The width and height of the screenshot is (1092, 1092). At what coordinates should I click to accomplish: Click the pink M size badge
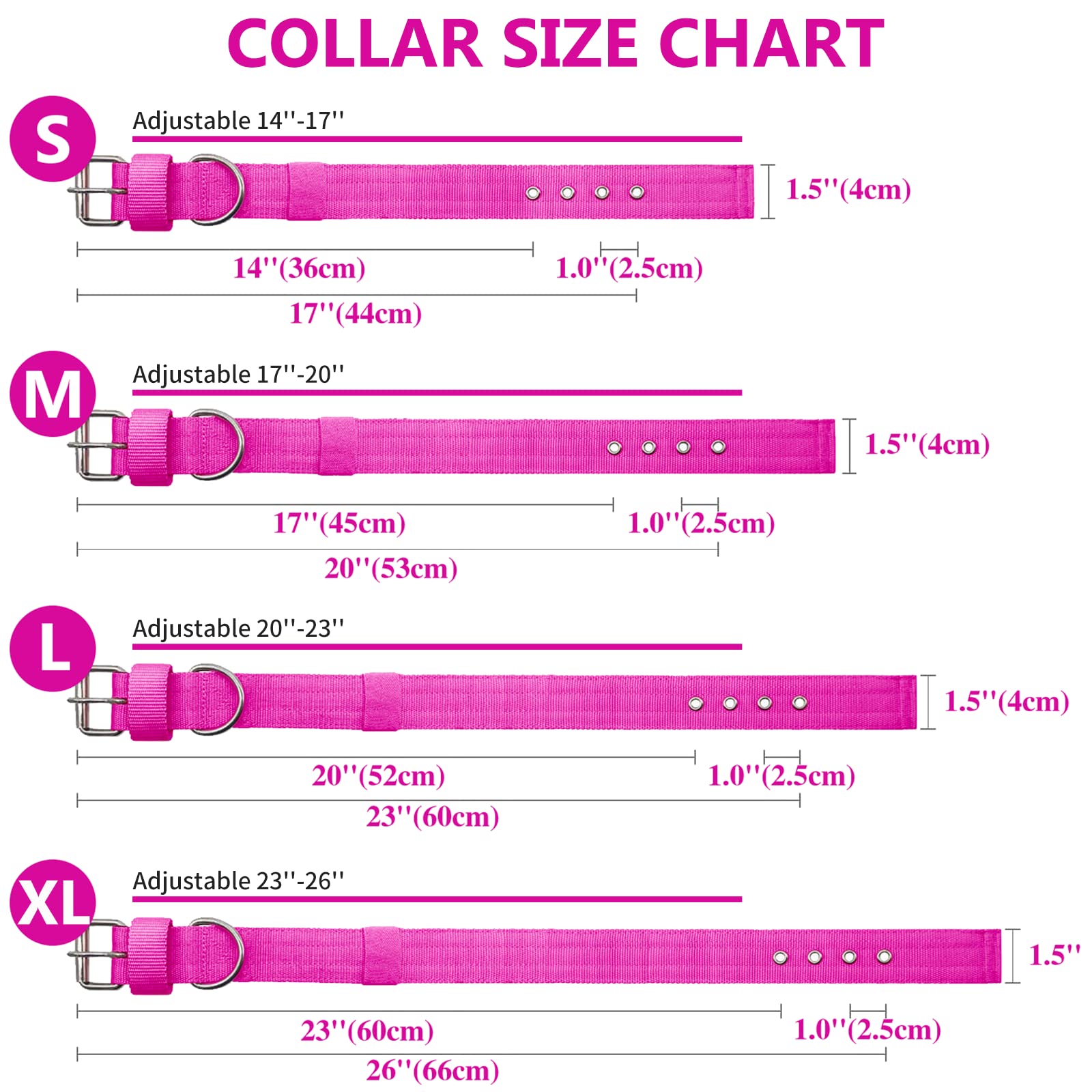pyautogui.click(x=53, y=394)
